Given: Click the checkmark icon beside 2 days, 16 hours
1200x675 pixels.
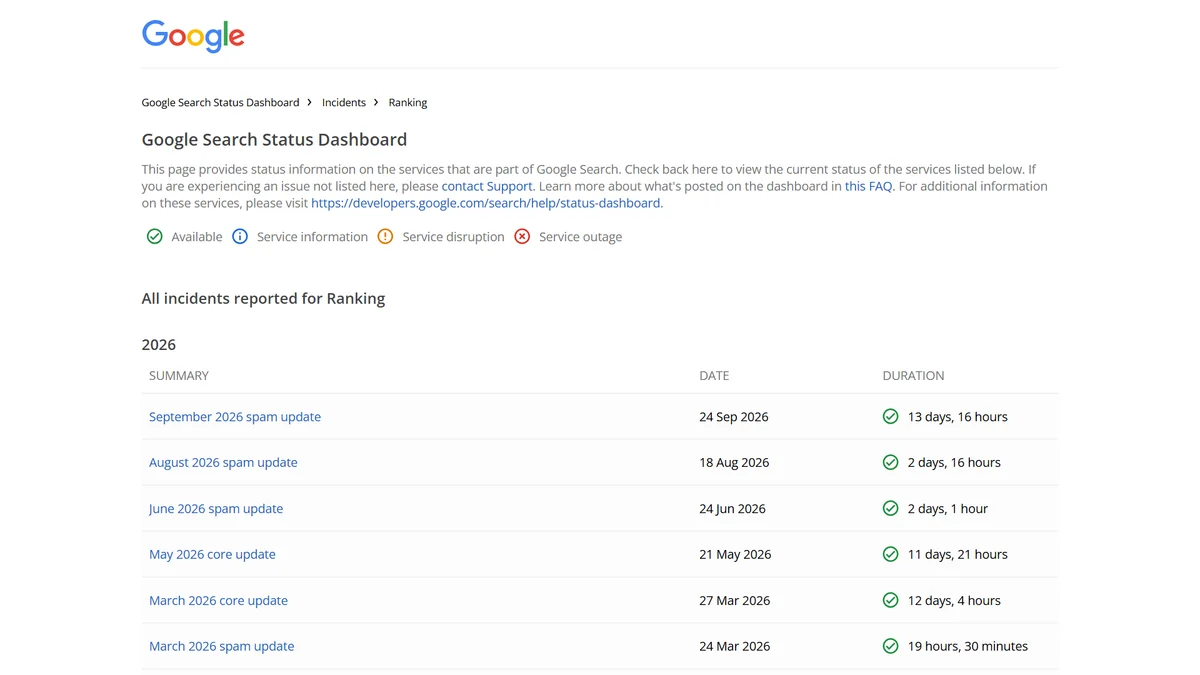Looking at the screenshot, I should click(890, 462).
